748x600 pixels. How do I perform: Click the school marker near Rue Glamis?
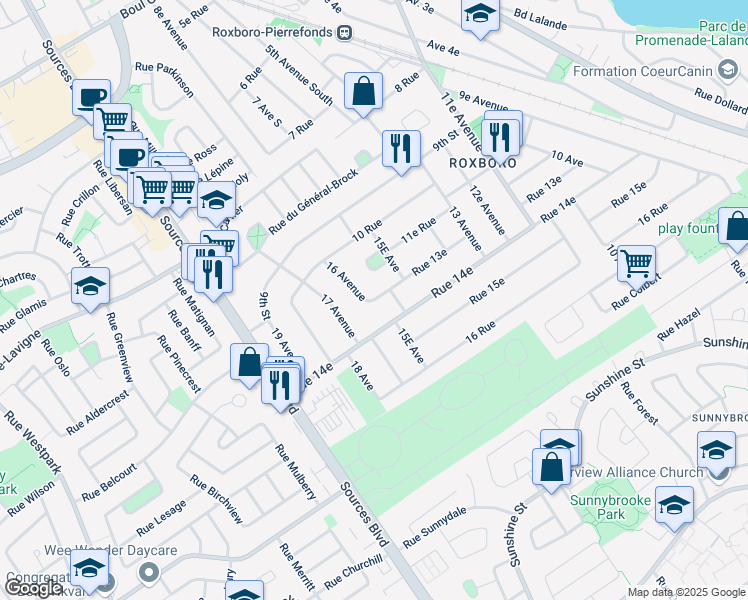coord(90,287)
